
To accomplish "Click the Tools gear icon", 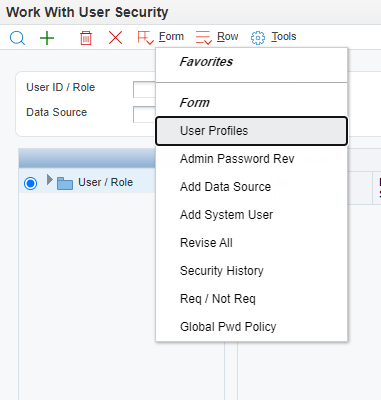I will (258, 38).
